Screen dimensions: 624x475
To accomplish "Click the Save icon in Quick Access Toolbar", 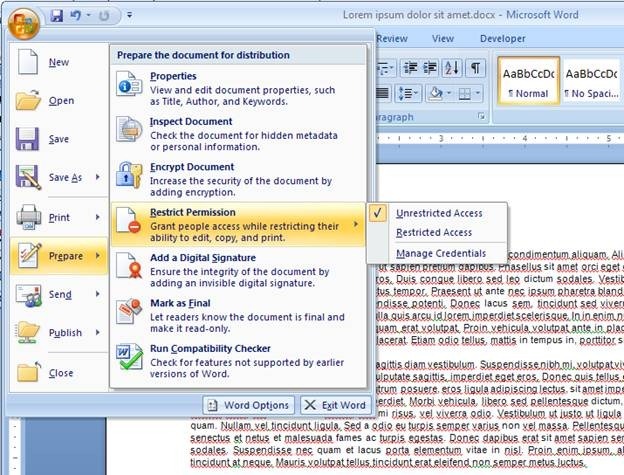I will (57, 16).
